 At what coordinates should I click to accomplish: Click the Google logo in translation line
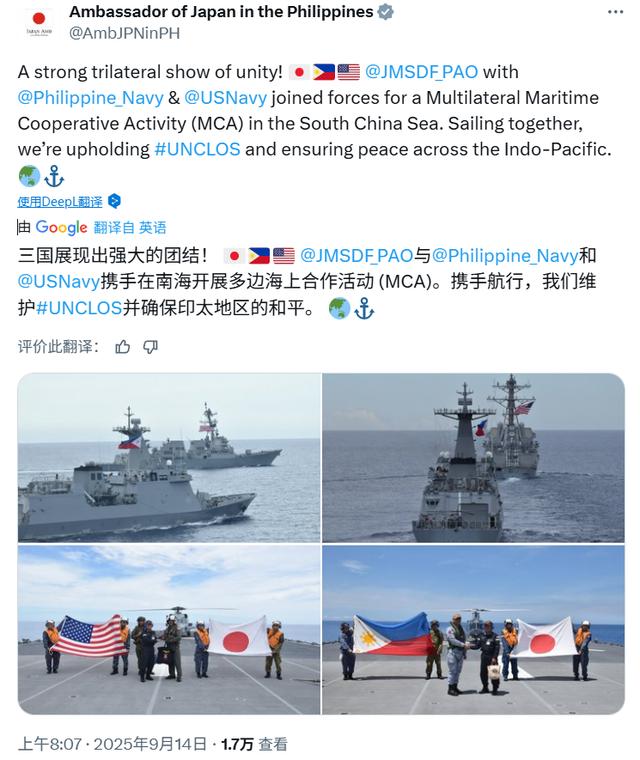pyautogui.click(x=61, y=227)
